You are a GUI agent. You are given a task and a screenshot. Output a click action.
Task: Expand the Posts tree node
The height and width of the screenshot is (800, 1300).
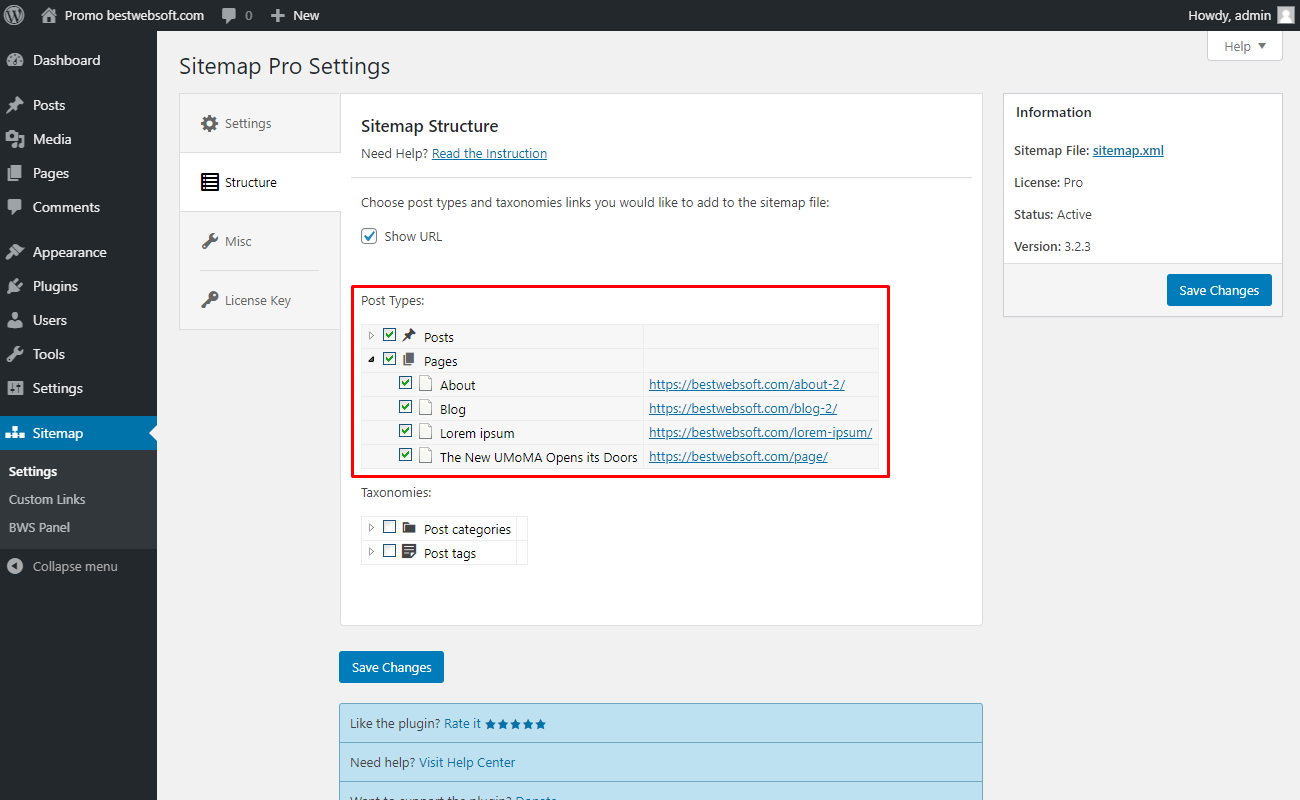[372, 336]
